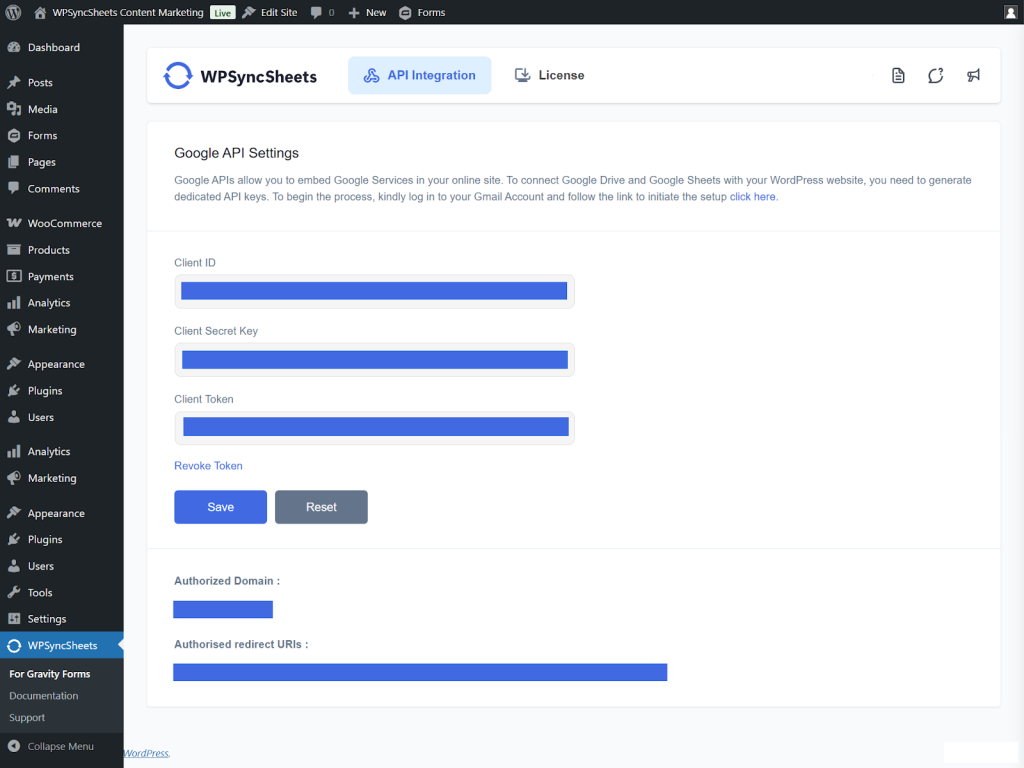
Task: Click the Posts pin icon
Action: point(14,82)
